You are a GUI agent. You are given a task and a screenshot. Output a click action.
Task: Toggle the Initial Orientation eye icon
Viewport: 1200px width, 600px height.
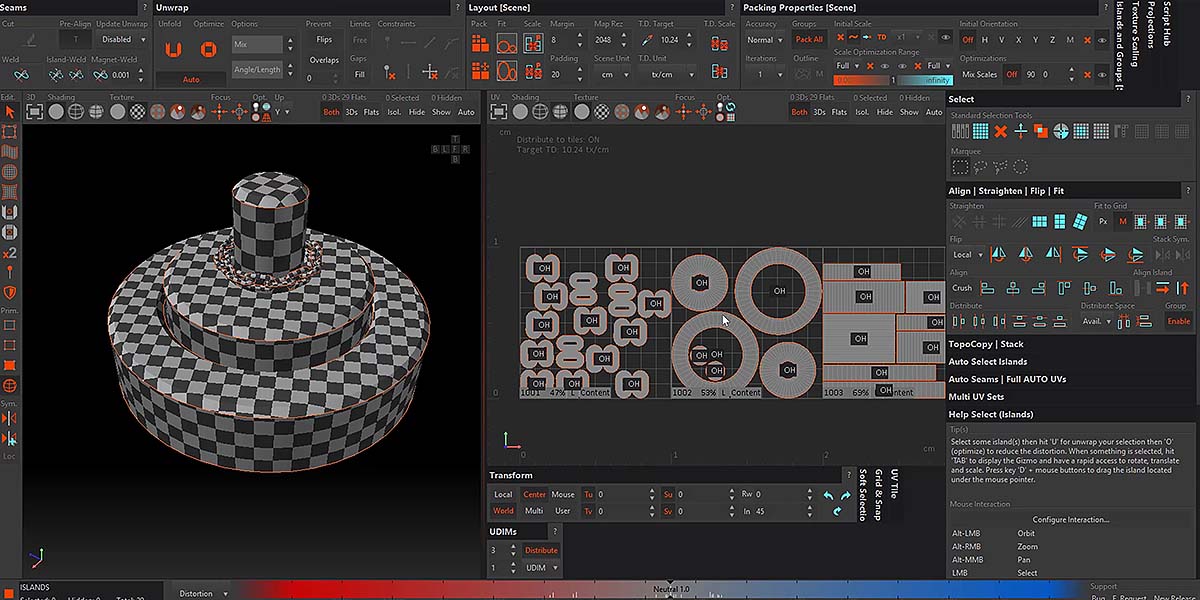1102,40
